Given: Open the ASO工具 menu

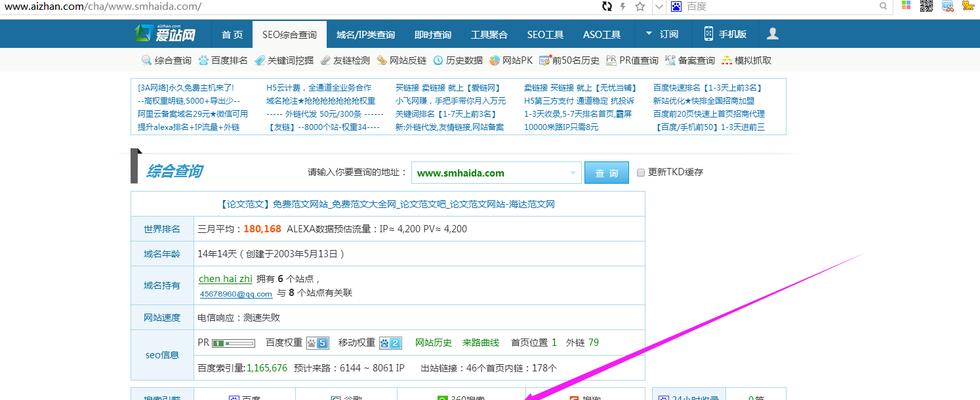Looking at the screenshot, I should (601, 34).
